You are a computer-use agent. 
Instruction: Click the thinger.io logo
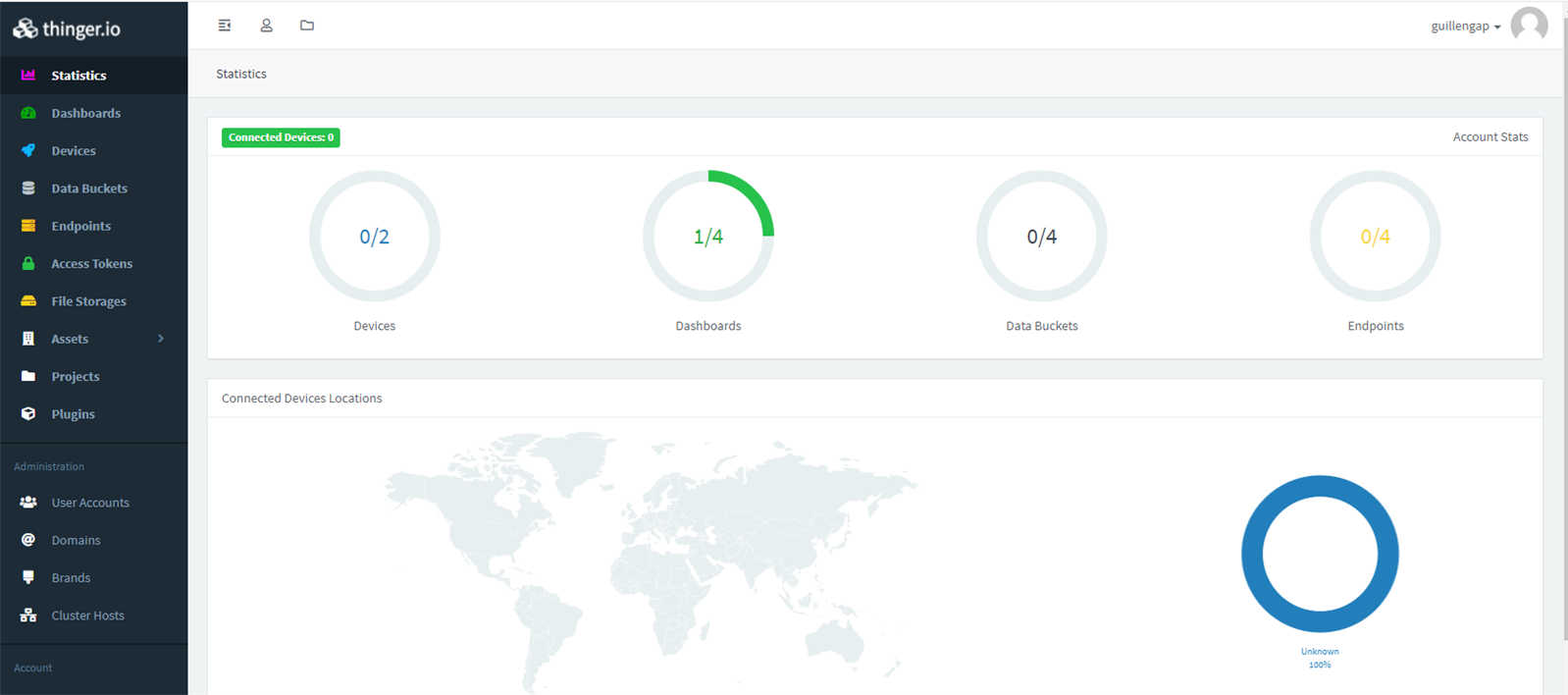pyautogui.click(x=67, y=28)
